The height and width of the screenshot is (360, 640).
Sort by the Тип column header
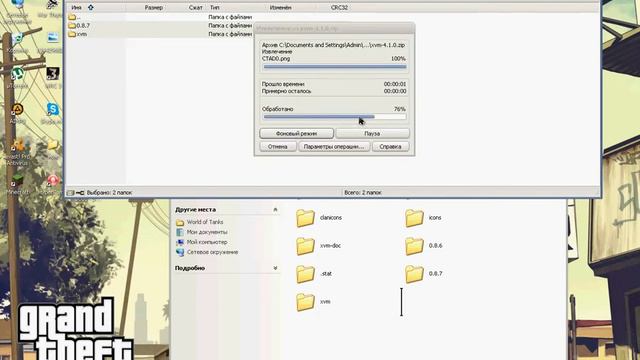tap(215, 8)
